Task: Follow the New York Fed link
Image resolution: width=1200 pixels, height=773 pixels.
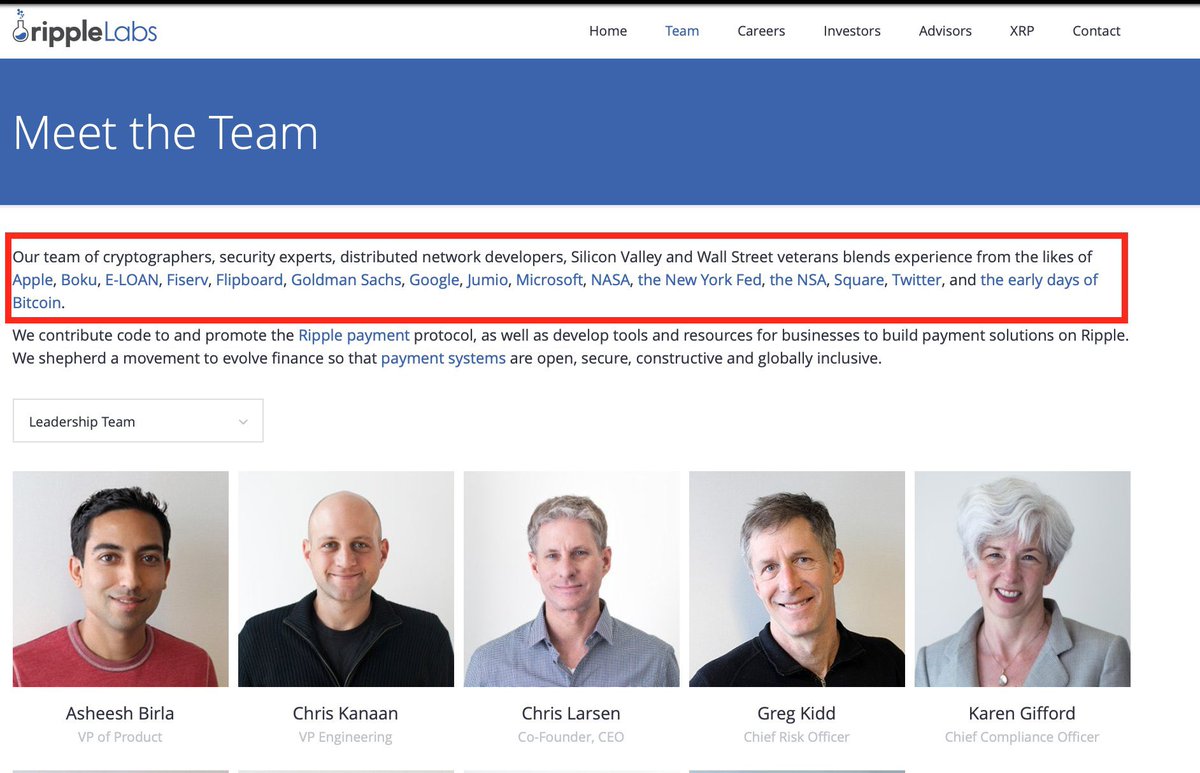Action: [699, 280]
